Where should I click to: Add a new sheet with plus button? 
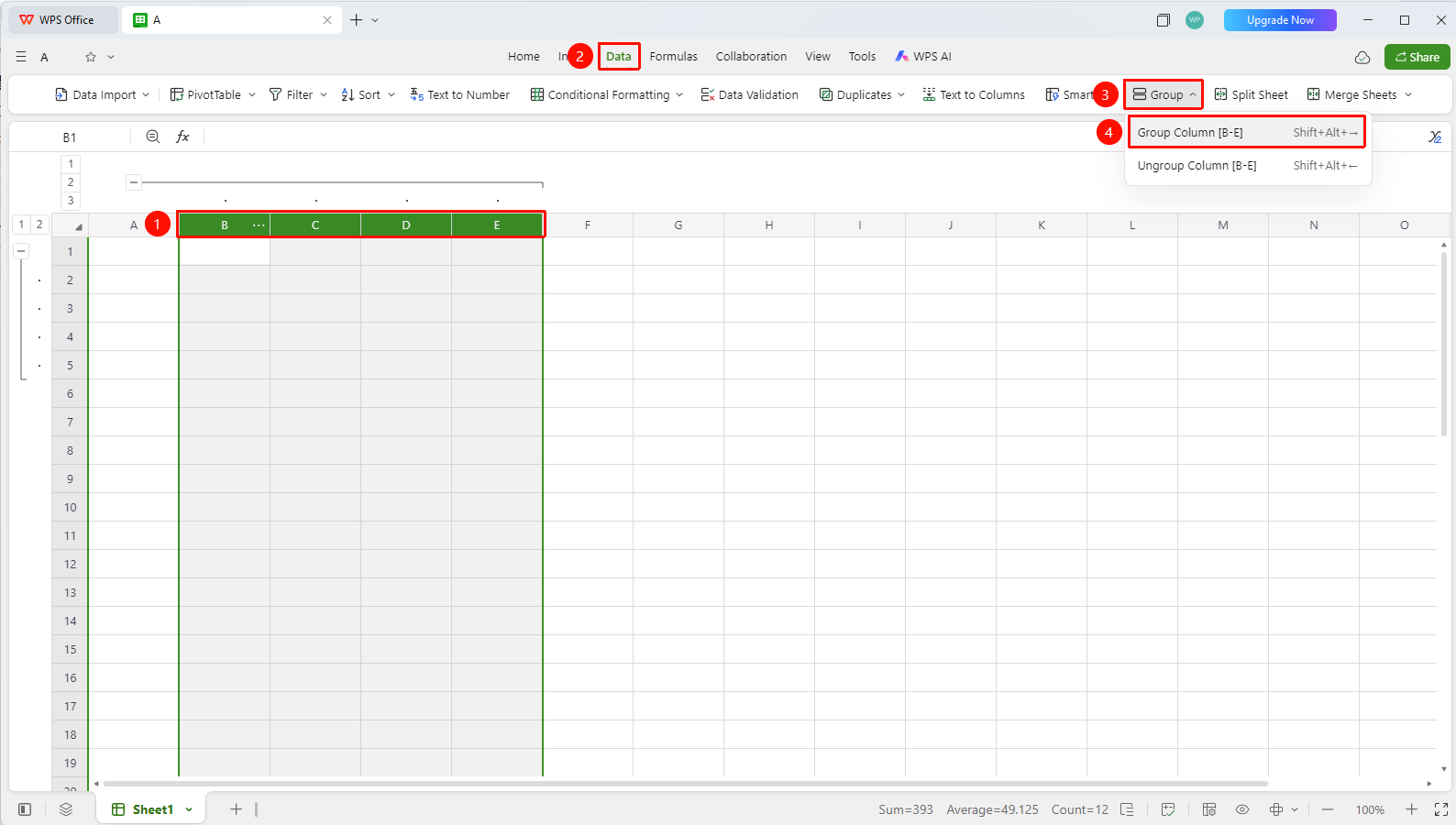(x=236, y=809)
